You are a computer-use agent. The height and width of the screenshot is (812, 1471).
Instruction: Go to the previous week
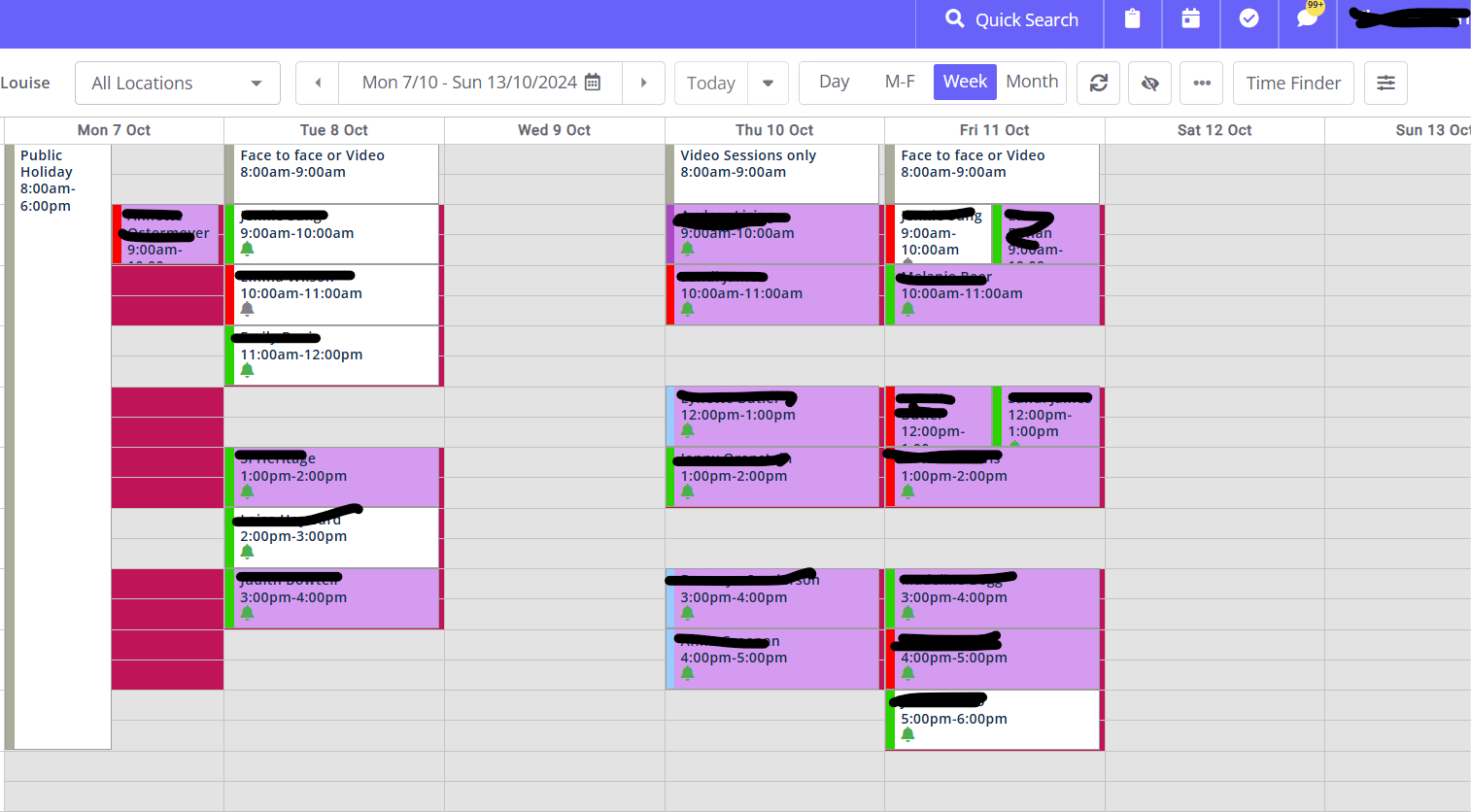click(x=318, y=84)
